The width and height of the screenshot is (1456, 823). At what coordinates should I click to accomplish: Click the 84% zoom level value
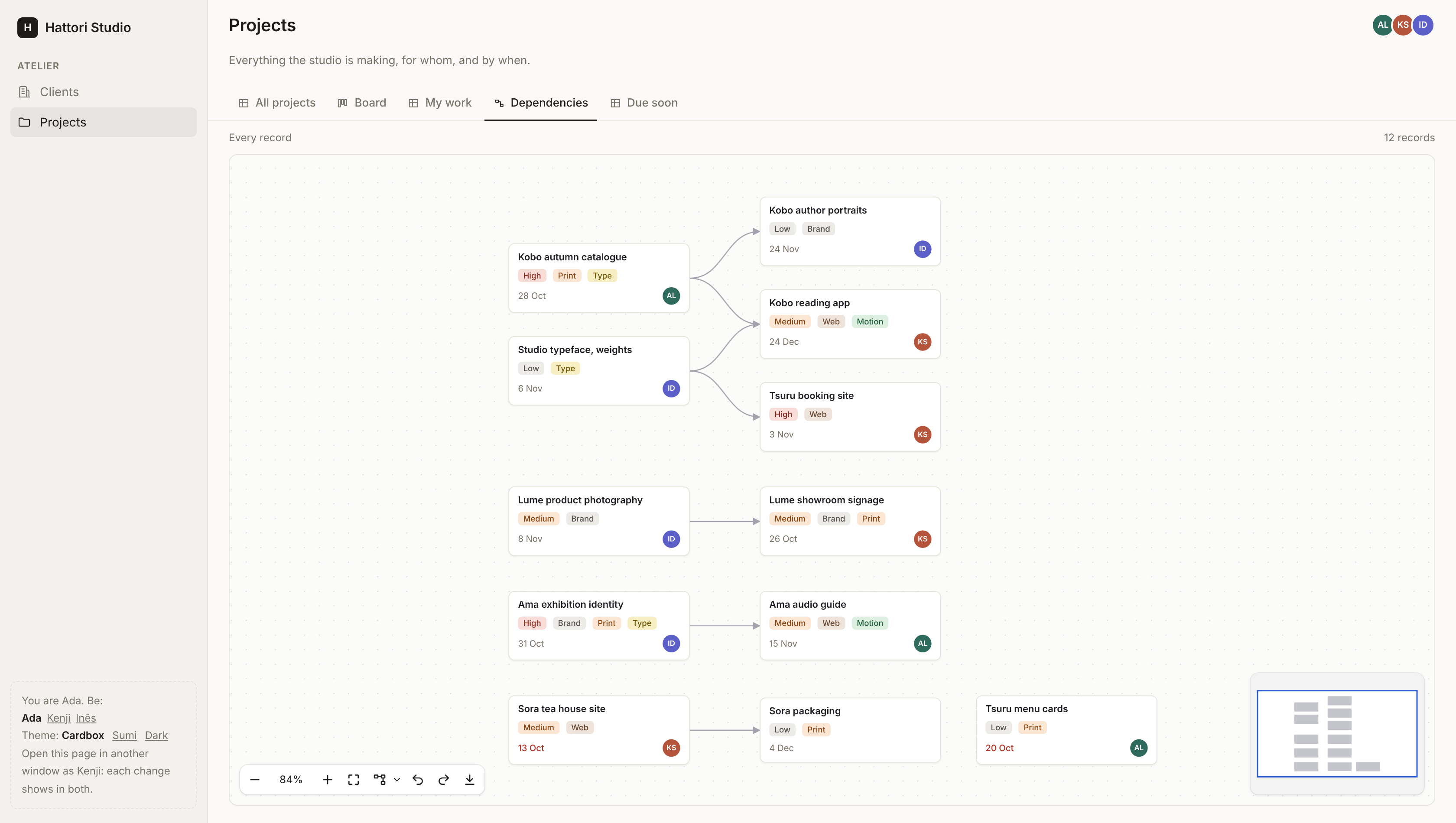click(x=291, y=780)
